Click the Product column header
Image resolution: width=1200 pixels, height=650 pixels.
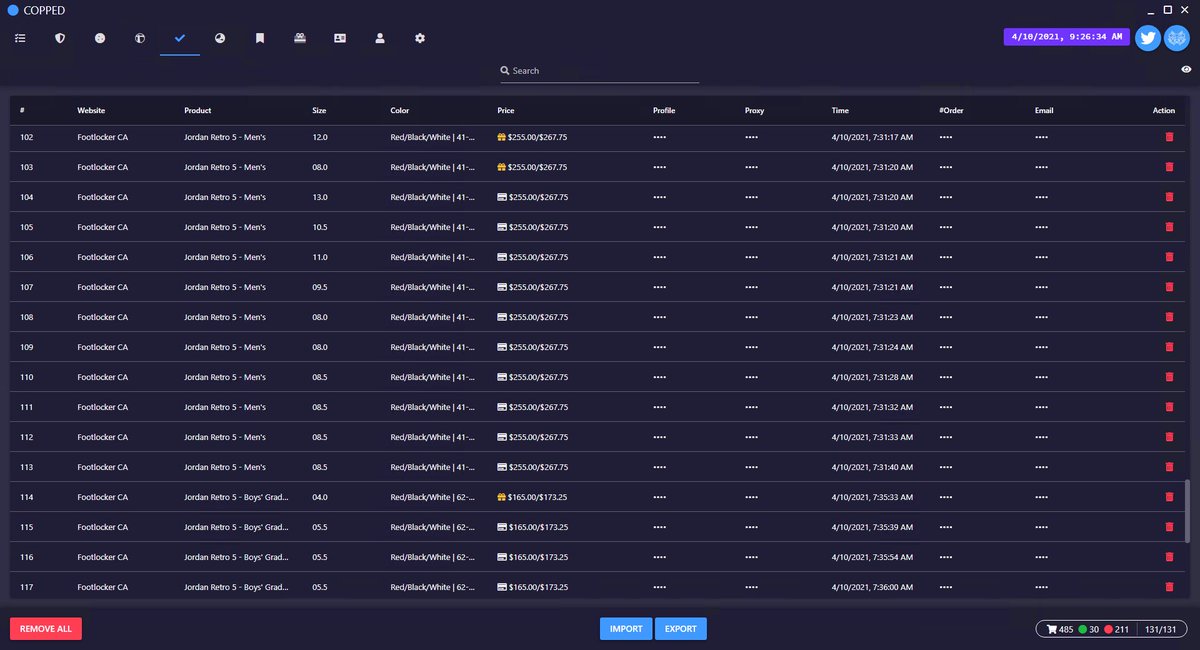pyautogui.click(x=198, y=111)
